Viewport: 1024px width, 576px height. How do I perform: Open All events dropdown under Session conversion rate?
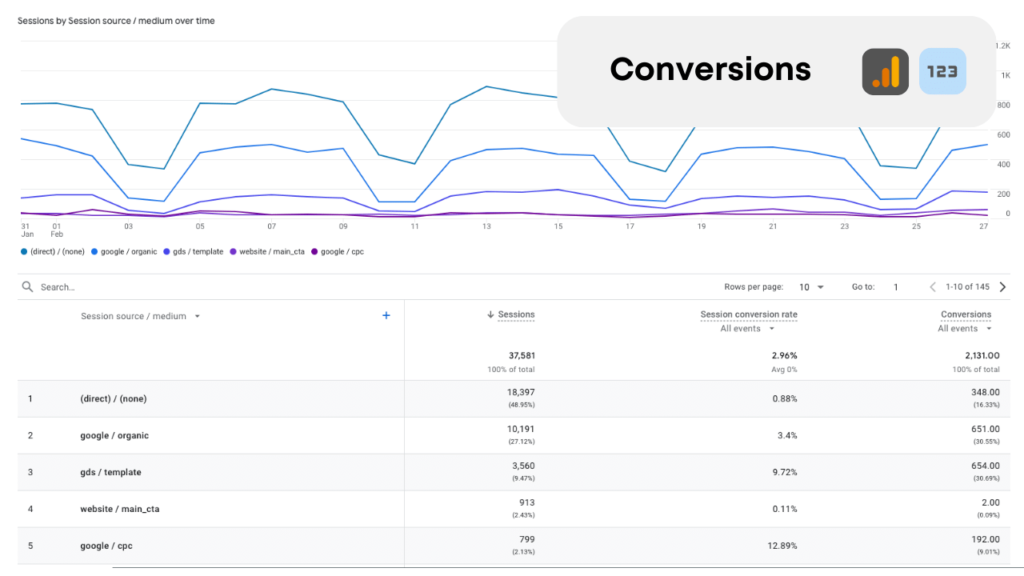pyautogui.click(x=747, y=328)
